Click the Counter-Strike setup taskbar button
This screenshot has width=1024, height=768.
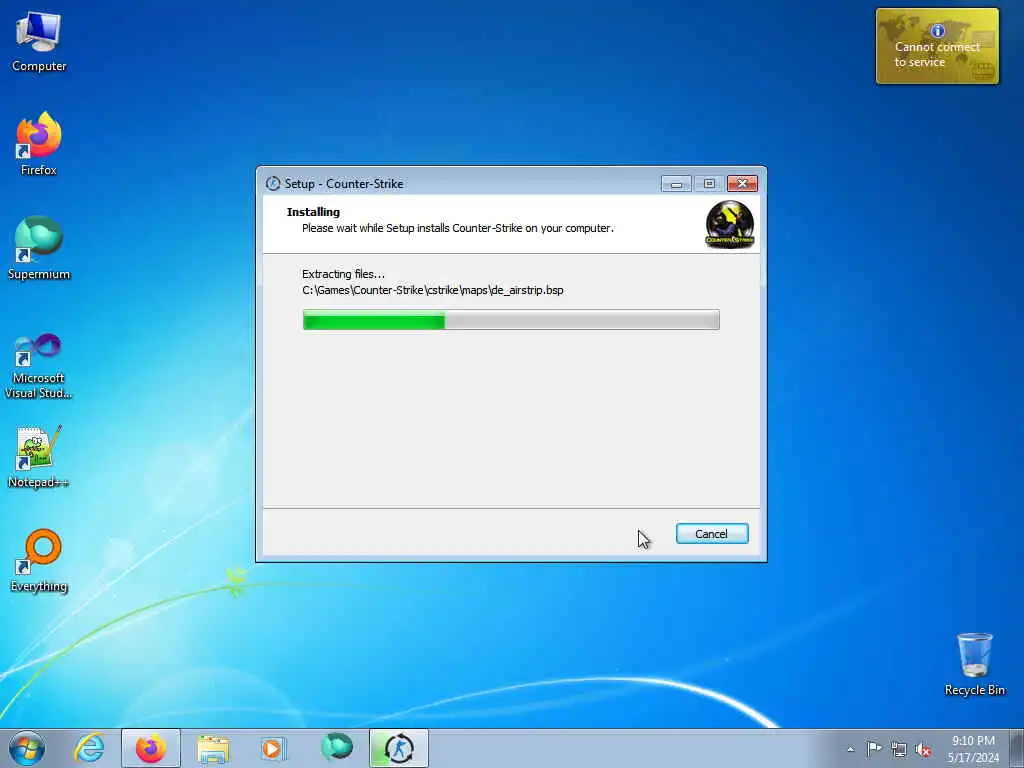399,748
